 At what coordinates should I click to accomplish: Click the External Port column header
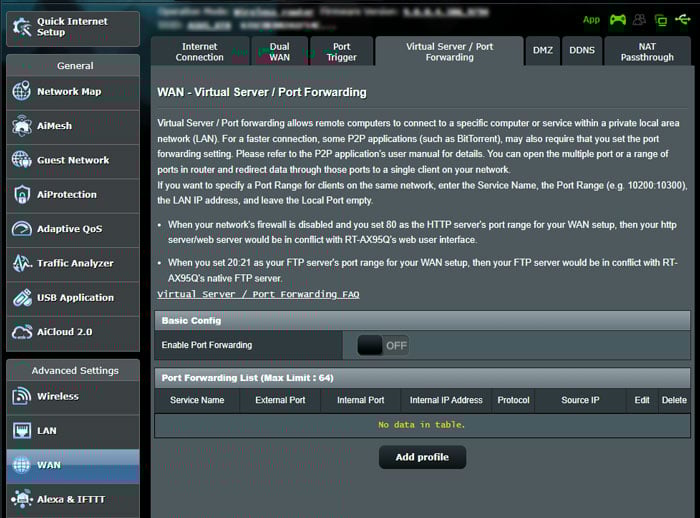click(280, 400)
